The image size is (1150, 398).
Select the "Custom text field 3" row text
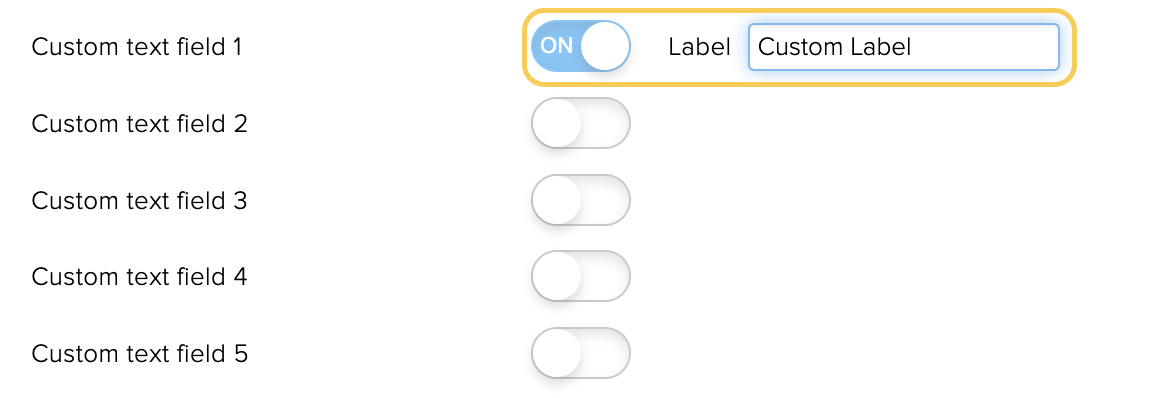click(139, 200)
